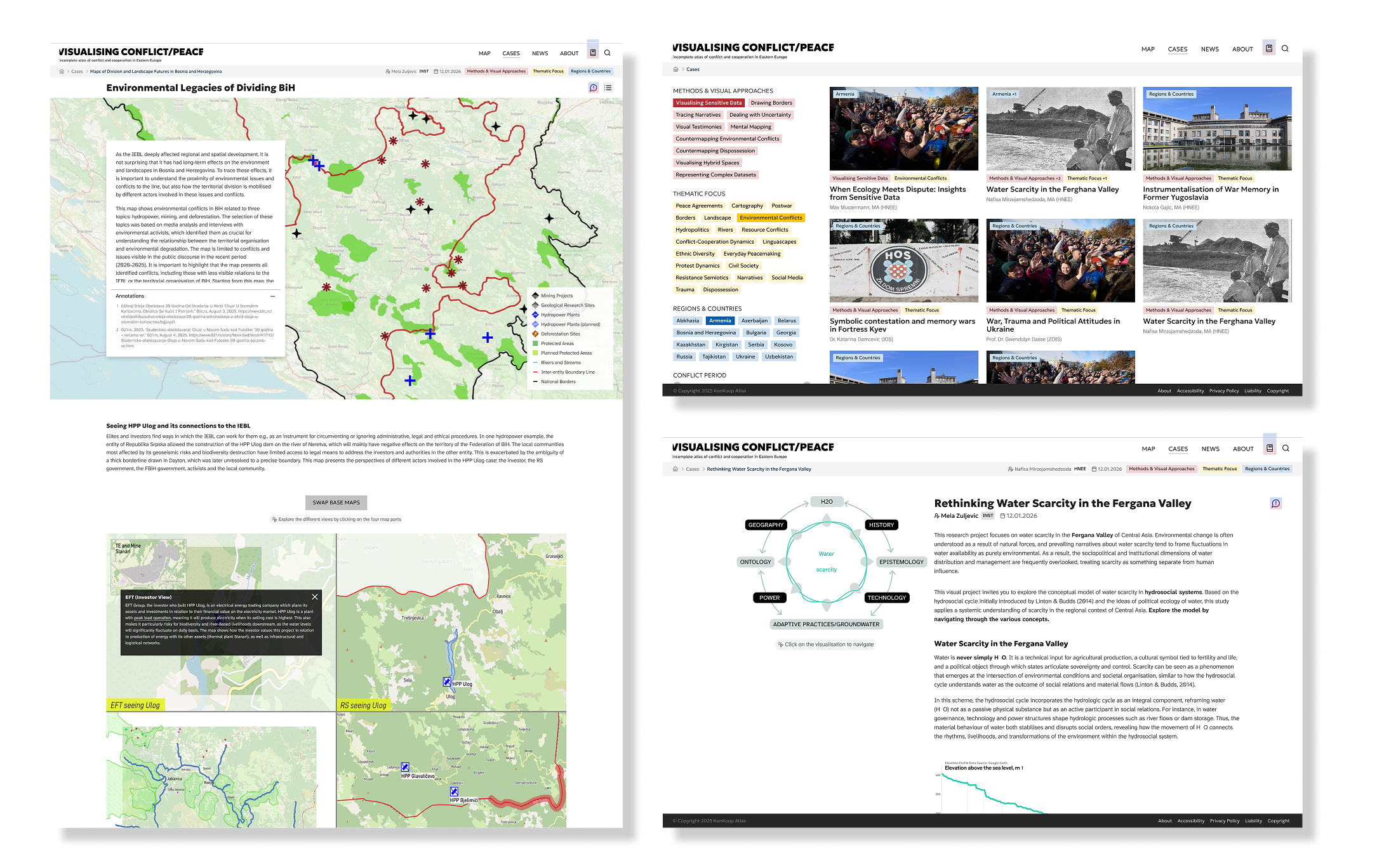Screen dimensions: 1377x868
Task: Deselect the Environmental Conflicts thematic filter
Action: 771,218
